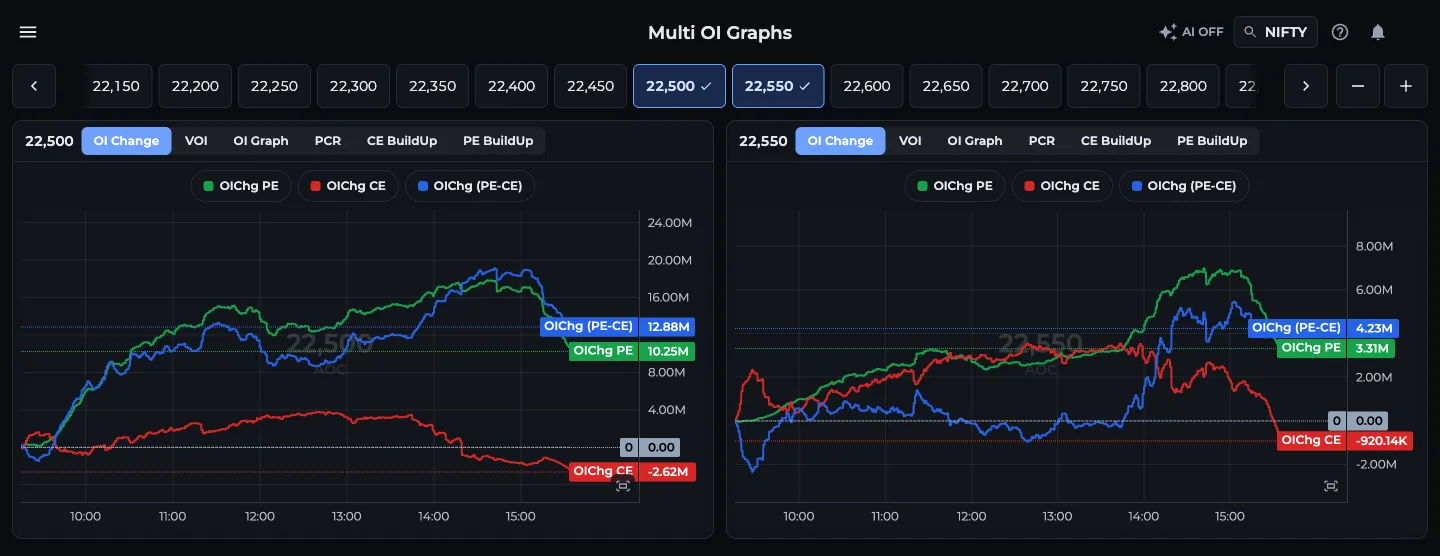Switch to OI Change tab in 22,550 panel
Viewport: 1440px width, 556px height.
[840, 141]
